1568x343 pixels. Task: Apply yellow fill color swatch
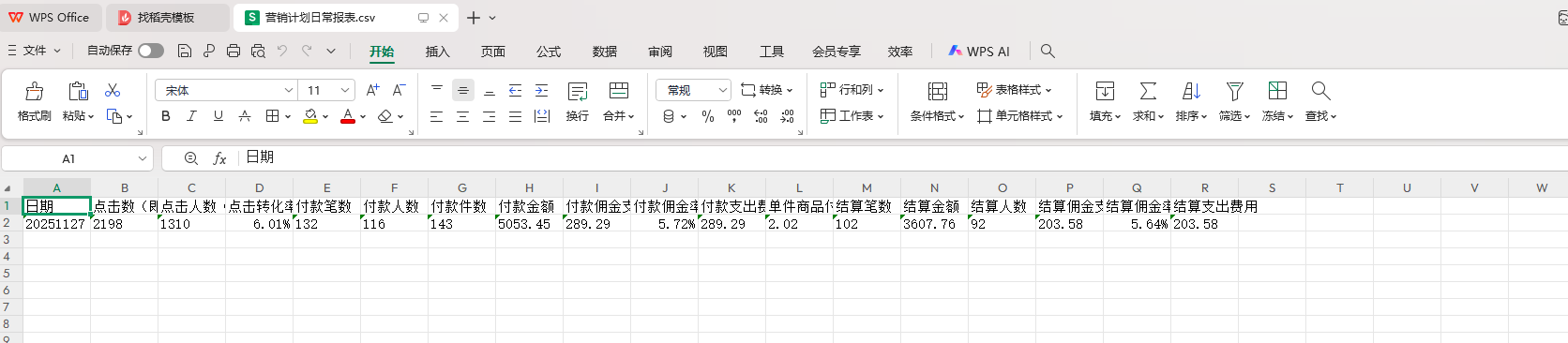click(310, 116)
